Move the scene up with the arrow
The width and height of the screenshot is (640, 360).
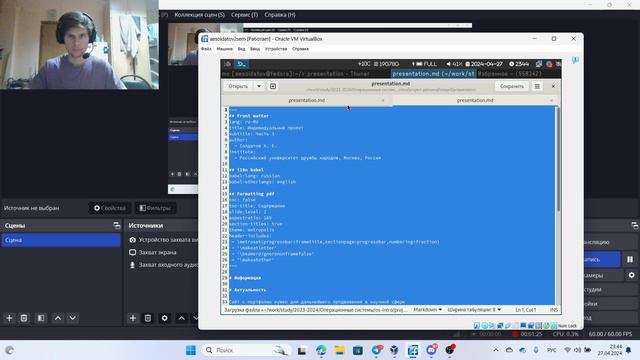pyautogui.click(x=58, y=318)
